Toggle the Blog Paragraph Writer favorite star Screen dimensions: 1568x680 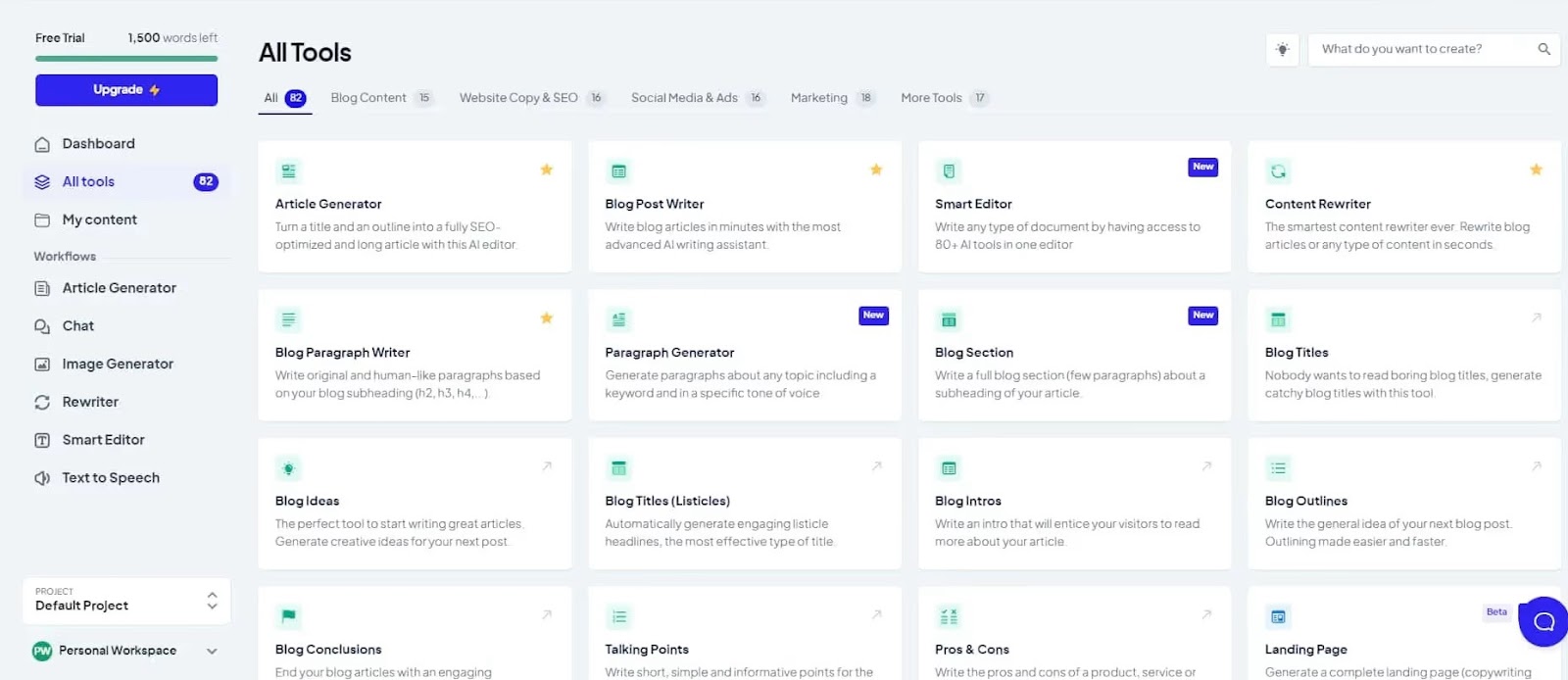click(x=547, y=317)
